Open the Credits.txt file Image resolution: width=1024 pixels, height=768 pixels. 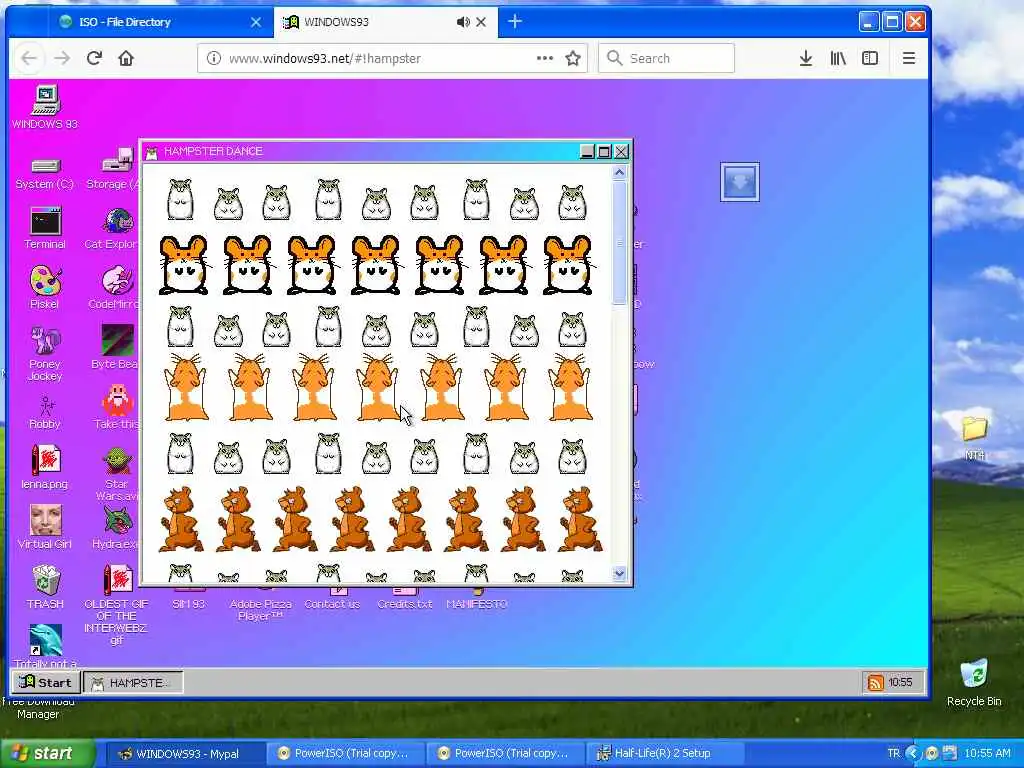point(405,598)
